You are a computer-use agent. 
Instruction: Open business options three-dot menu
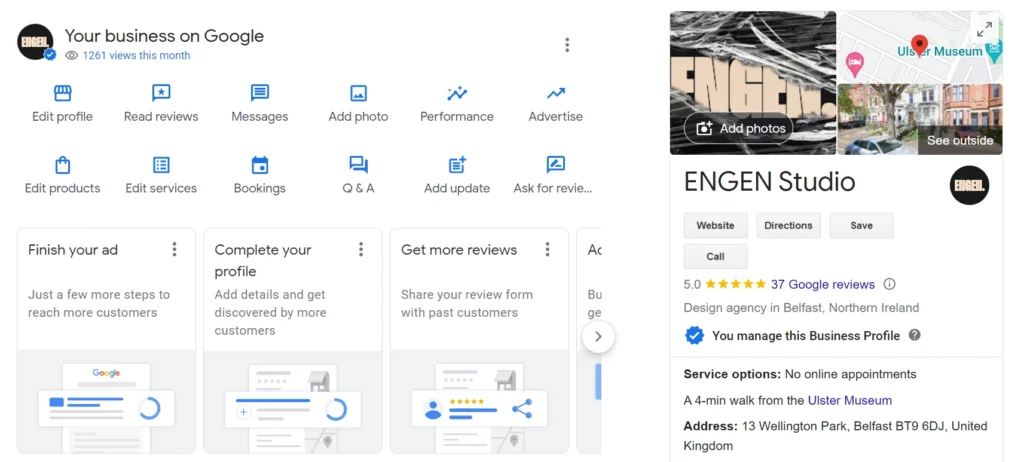click(x=567, y=44)
